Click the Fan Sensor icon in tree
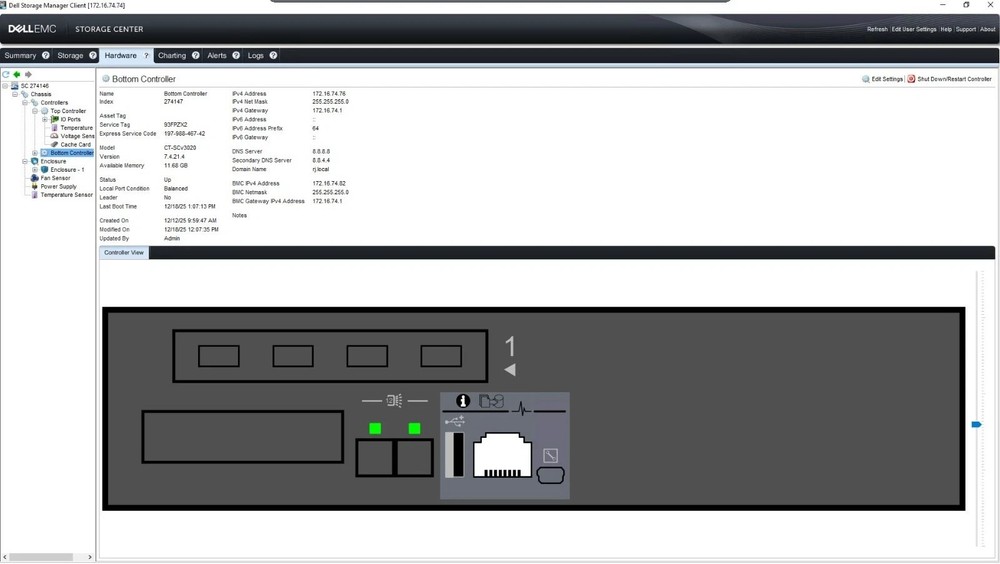The image size is (1000, 564). 34,178
